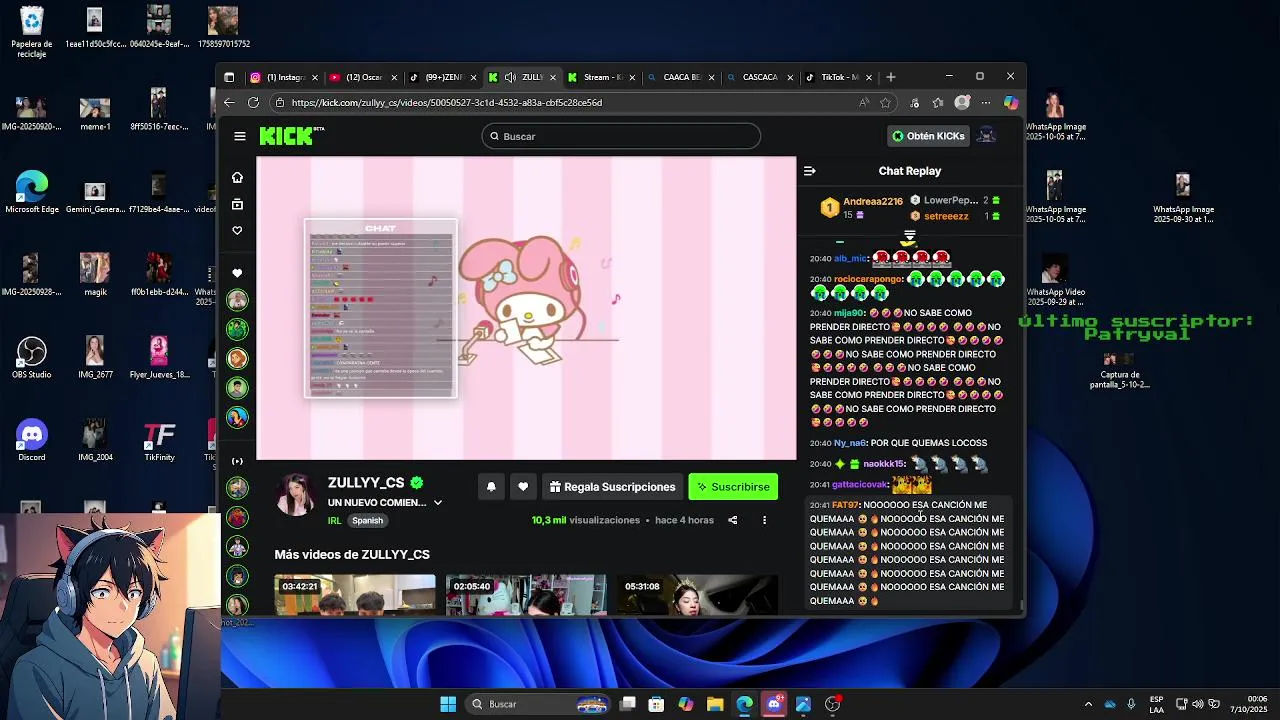Open the ZULLYY_CS profile picture
This screenshot has width=1280, height=720.
[296, 496]
